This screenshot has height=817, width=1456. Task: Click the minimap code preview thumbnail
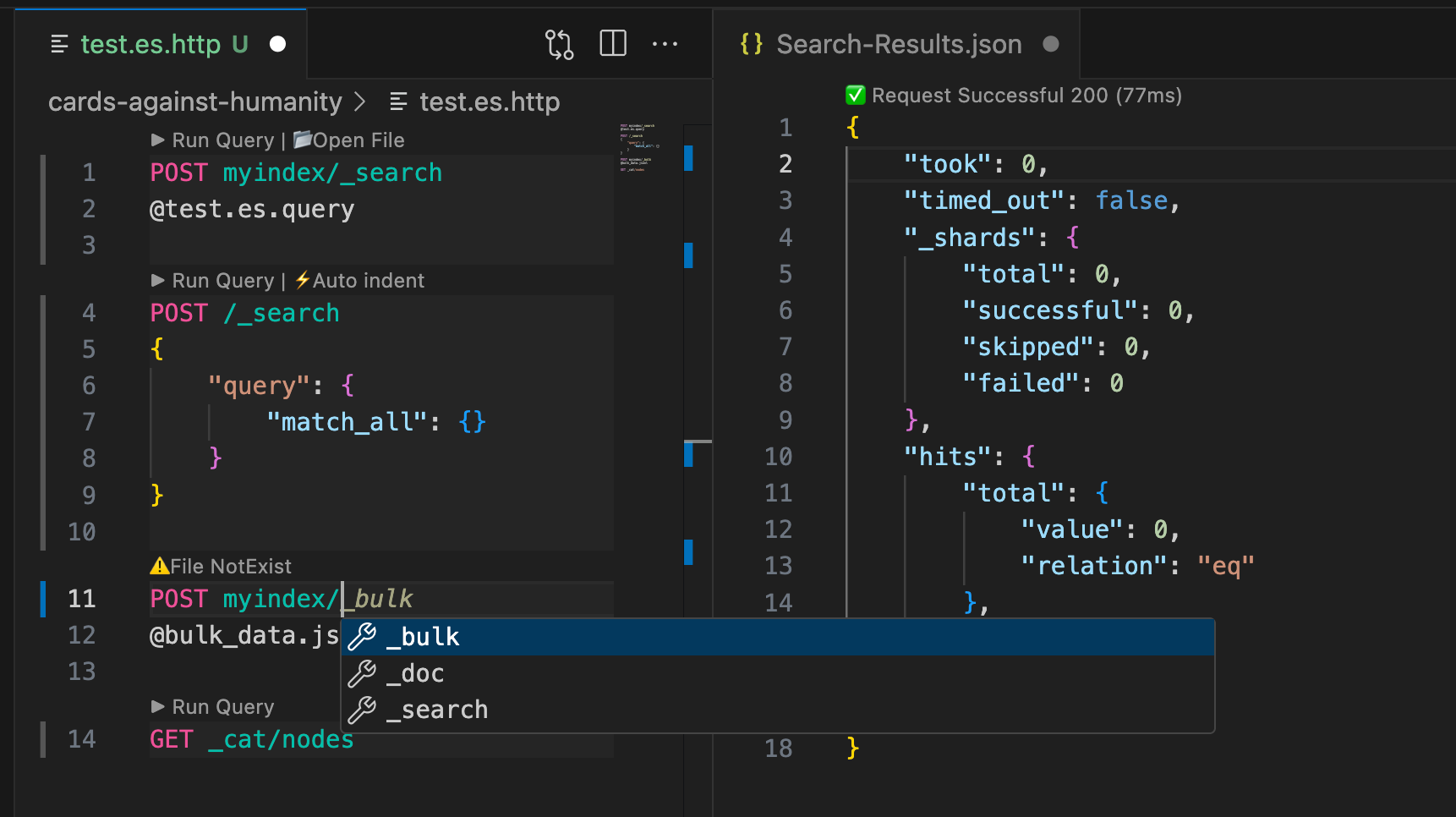click(638, 148)
